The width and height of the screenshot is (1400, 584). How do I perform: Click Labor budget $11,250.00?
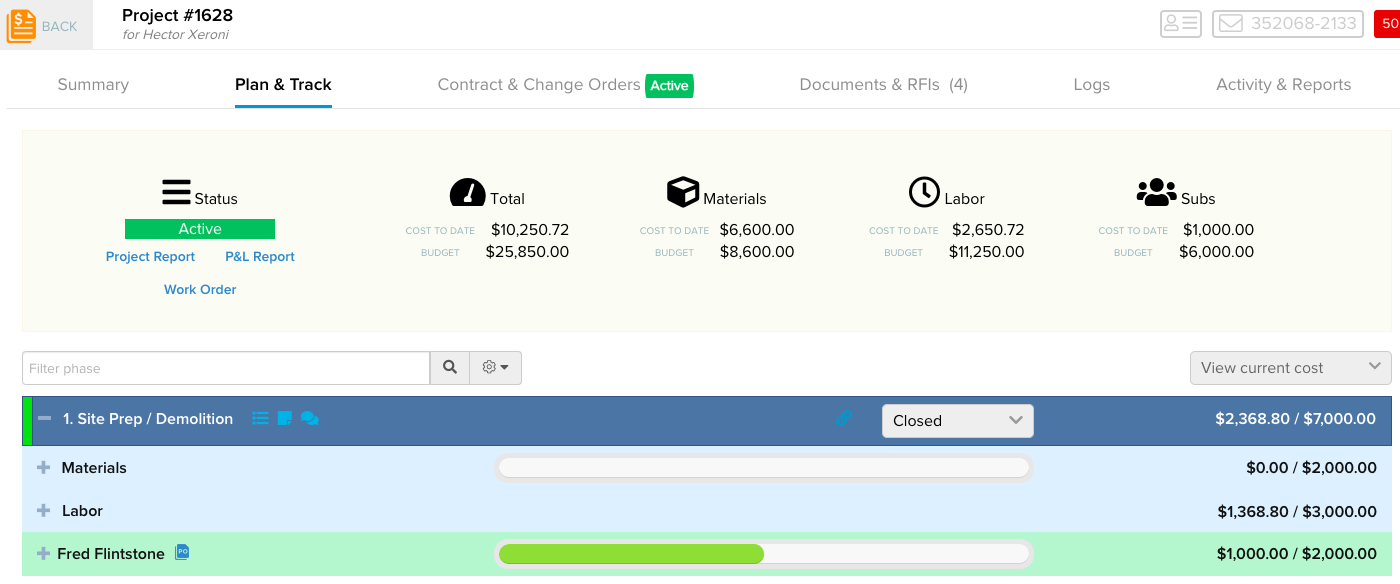click(986, 252)
